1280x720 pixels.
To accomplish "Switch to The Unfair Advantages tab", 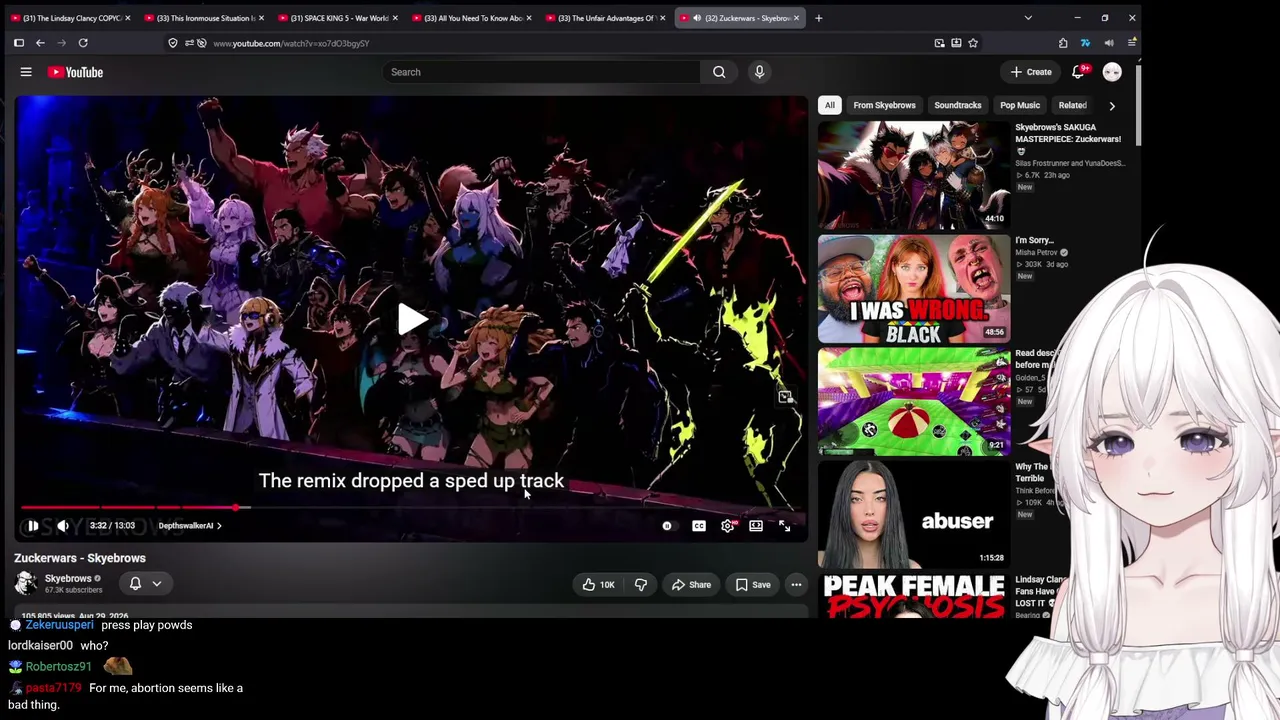I will [605, 18].
